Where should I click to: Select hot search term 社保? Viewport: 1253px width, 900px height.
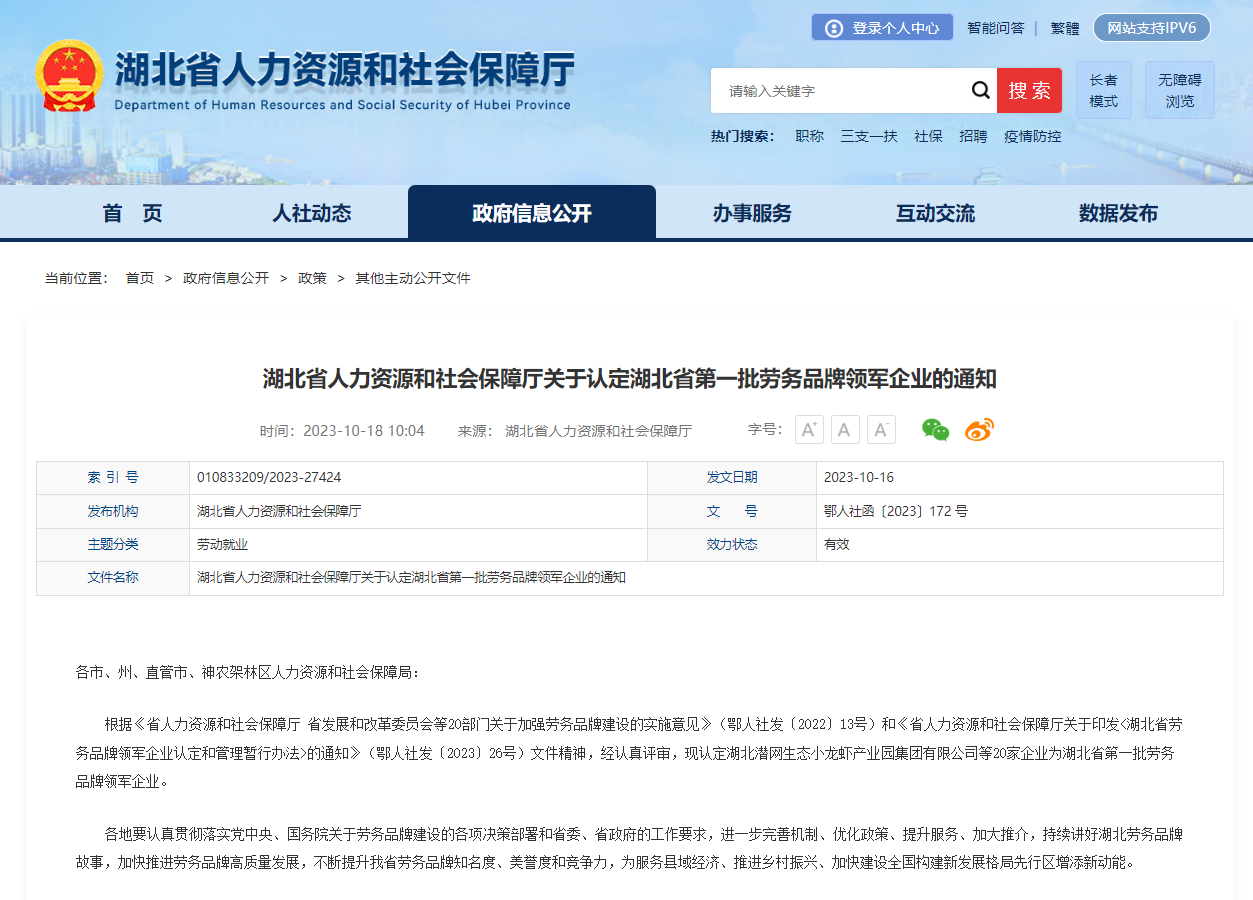928,136
